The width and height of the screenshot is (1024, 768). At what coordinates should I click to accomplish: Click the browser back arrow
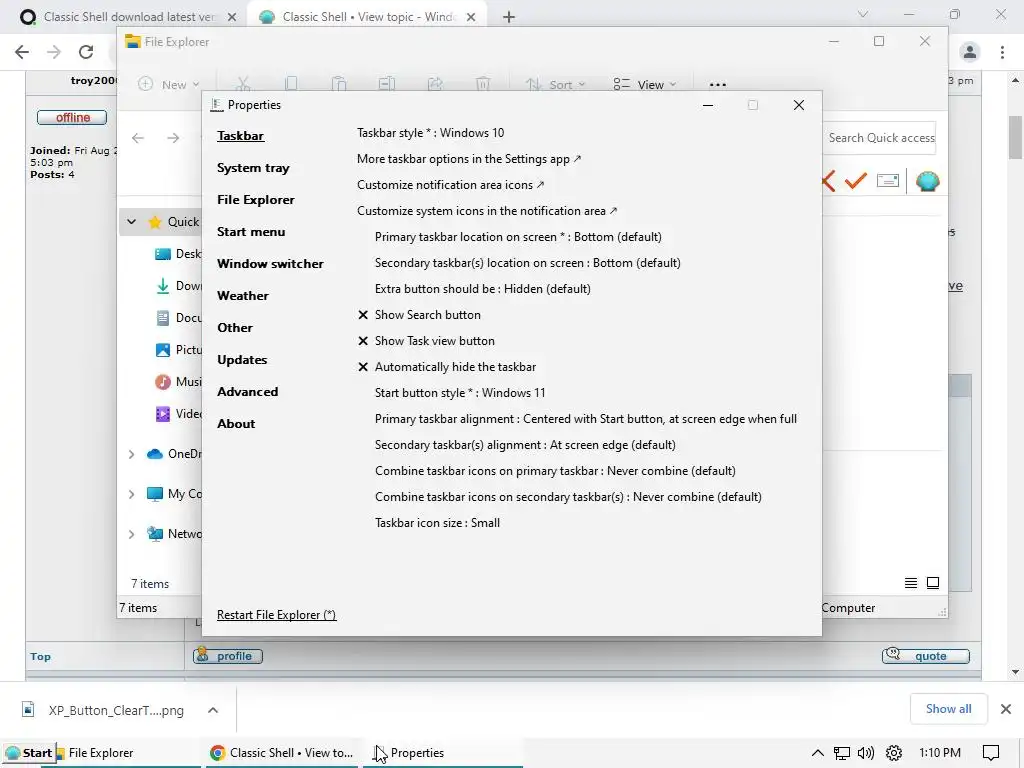(x=22, y=52)
